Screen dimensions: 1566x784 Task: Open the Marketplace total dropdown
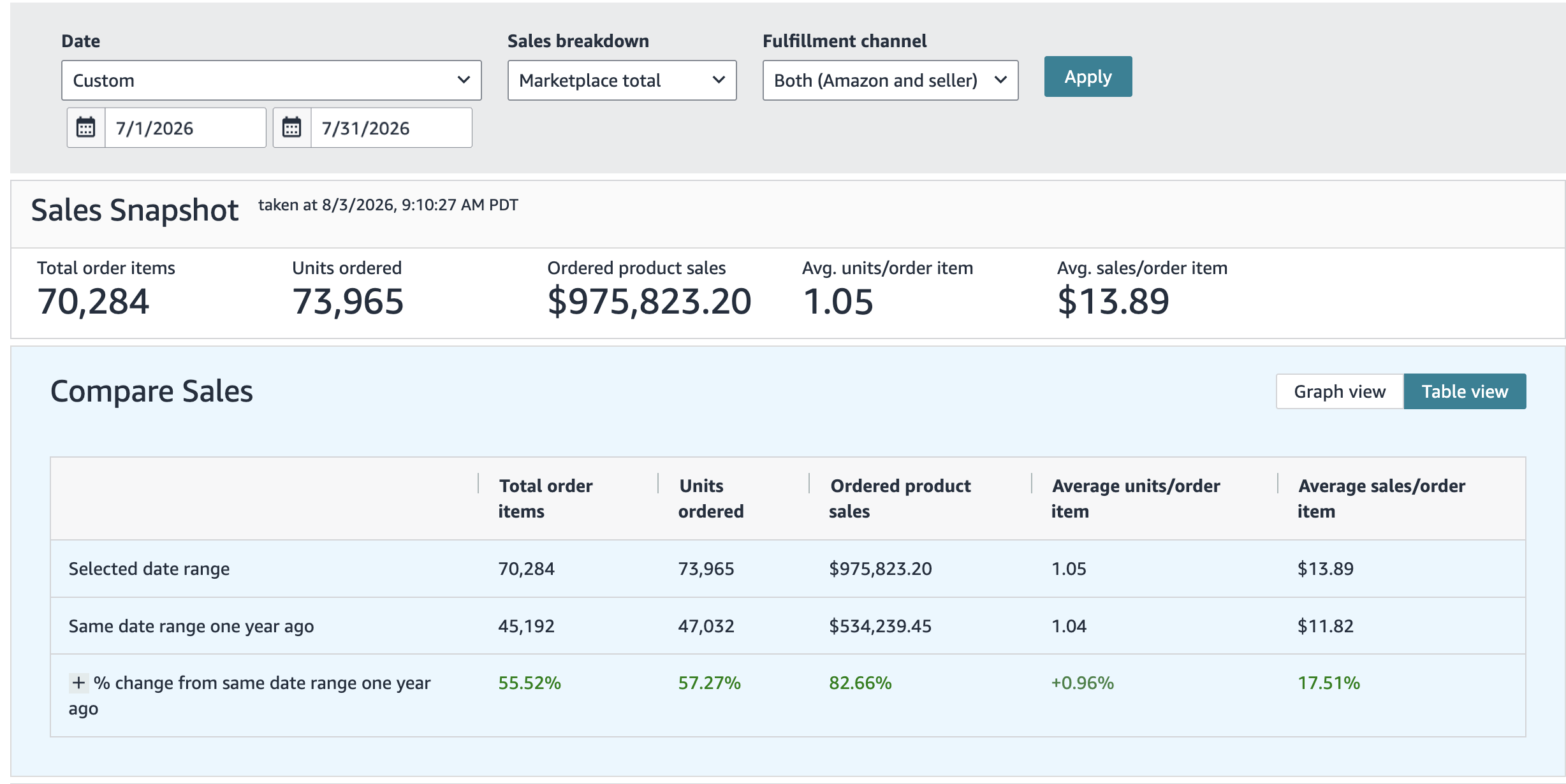(622, 80)
